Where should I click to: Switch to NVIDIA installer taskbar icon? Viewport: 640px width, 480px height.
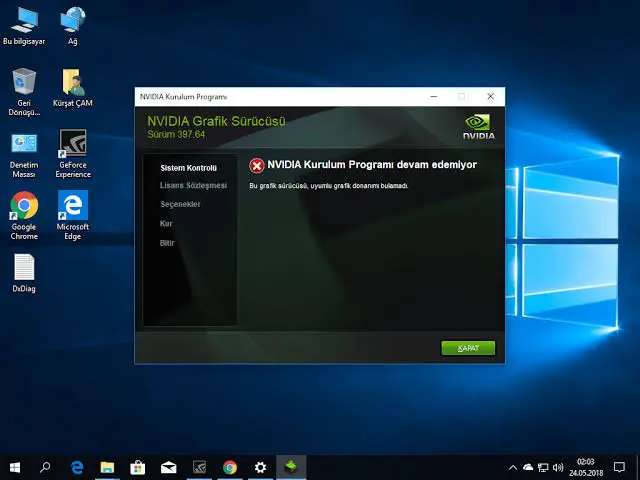click(x=291, y=467)
